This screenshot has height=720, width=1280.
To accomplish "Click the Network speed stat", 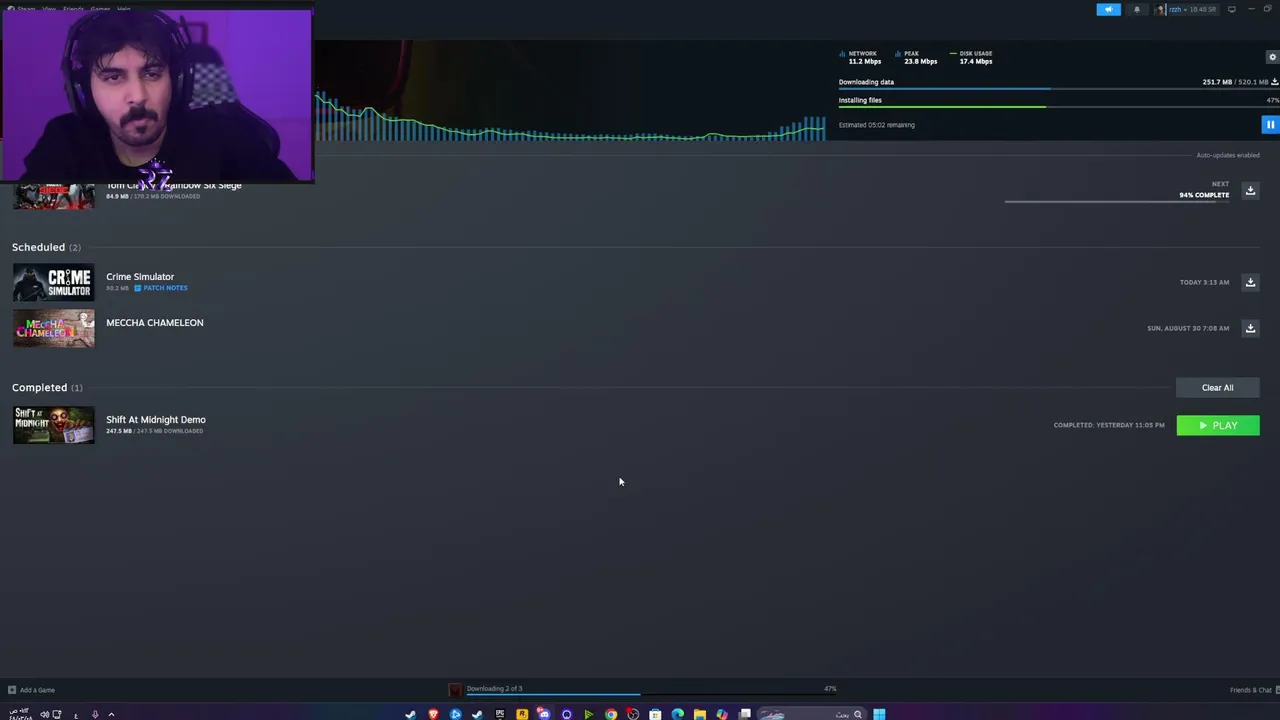I will (x=860, y=57).
